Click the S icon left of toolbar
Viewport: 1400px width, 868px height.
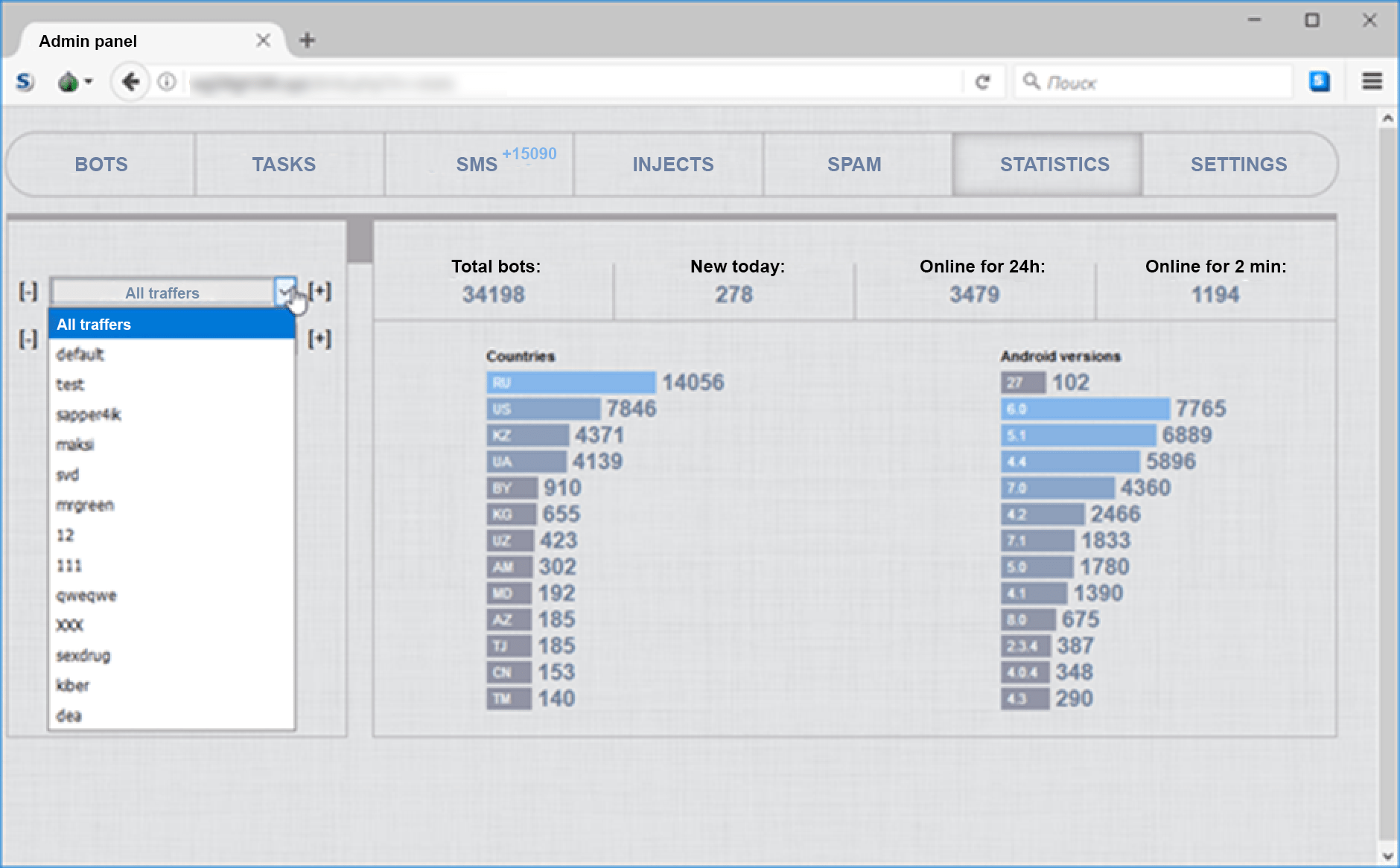25,82
